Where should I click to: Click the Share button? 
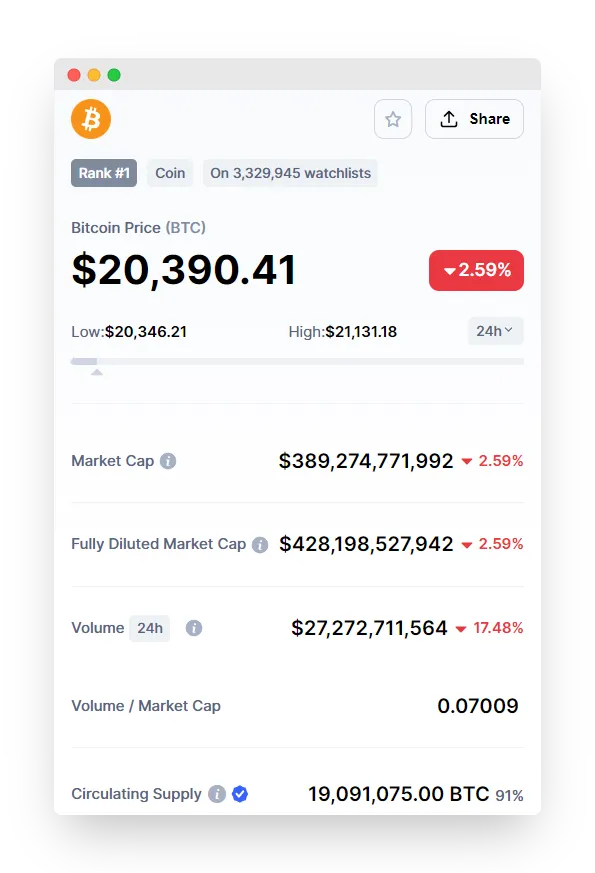pyautogui.click(x=474, y=119)
